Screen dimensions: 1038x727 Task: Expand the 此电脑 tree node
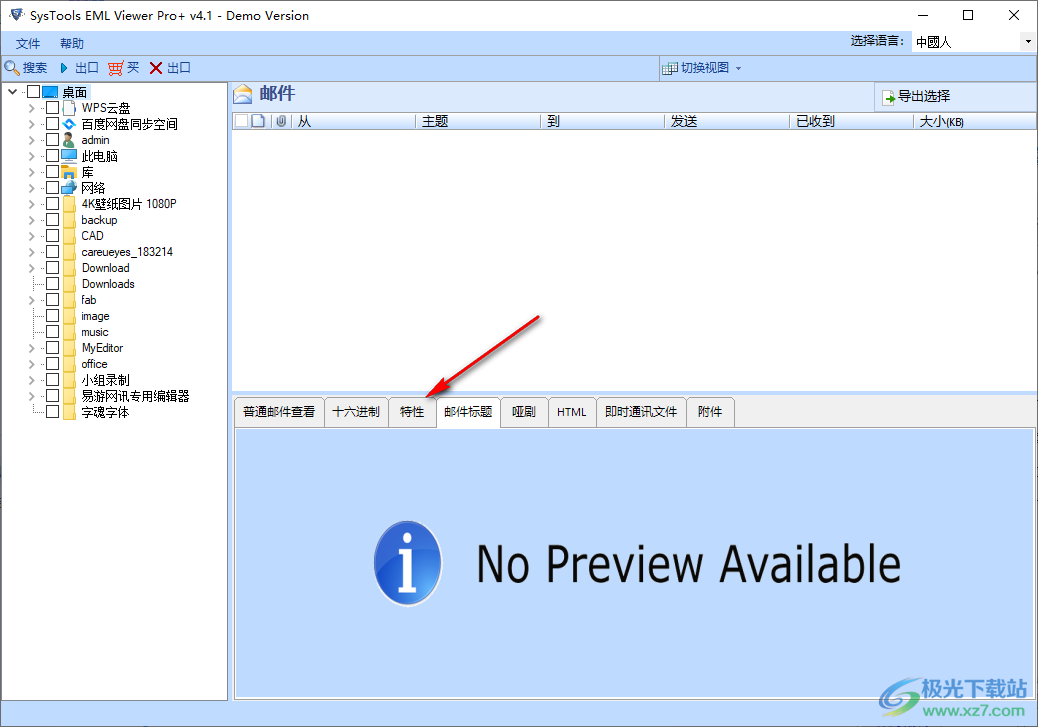[31, 155]
